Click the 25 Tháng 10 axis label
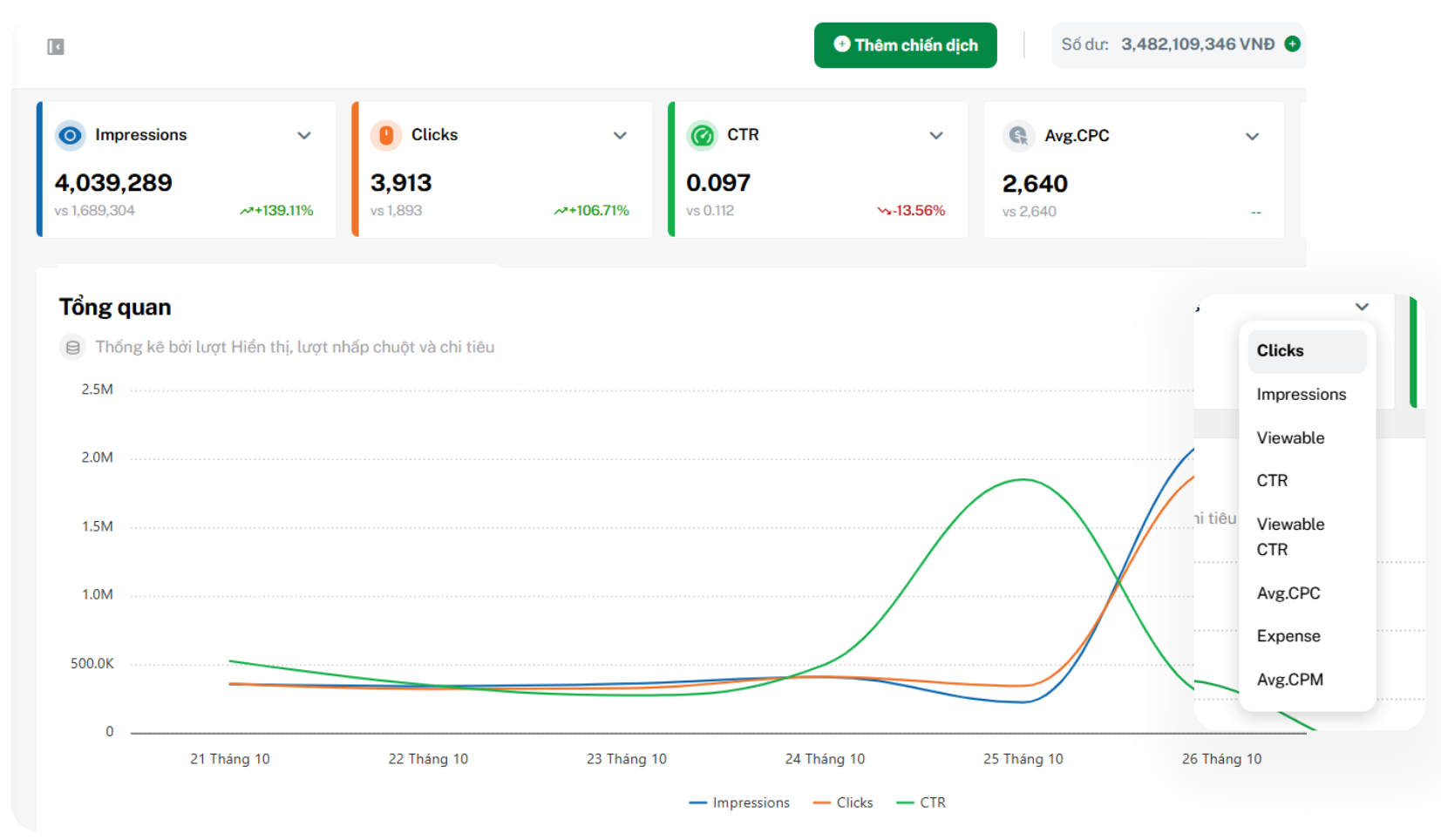The height and width of the screenshot is (840, 1441). coord(1023,759)
